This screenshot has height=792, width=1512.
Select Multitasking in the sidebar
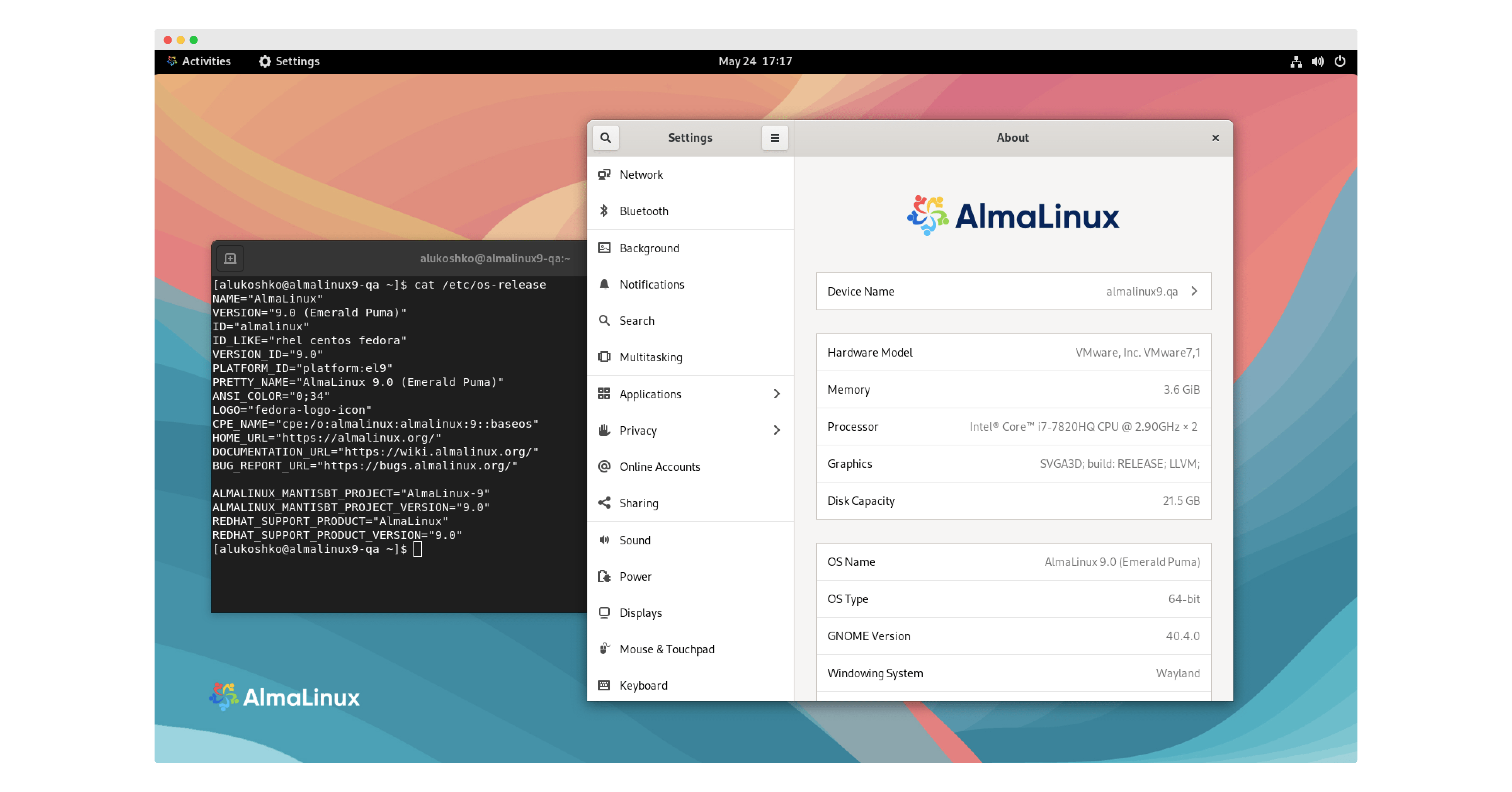pos(690,357)
